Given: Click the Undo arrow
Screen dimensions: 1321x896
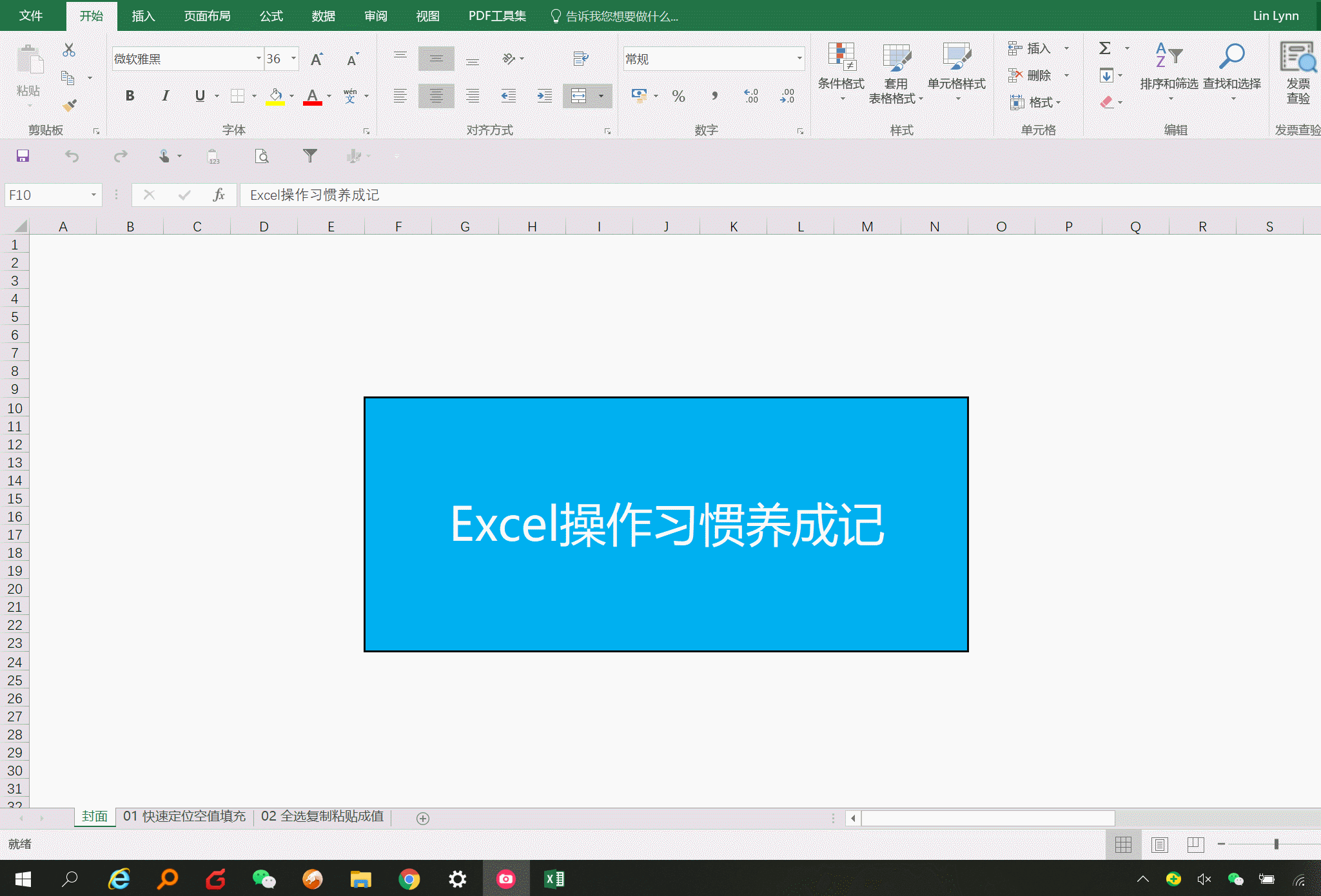Looking at the screenshot, I should tap(72, 156).
